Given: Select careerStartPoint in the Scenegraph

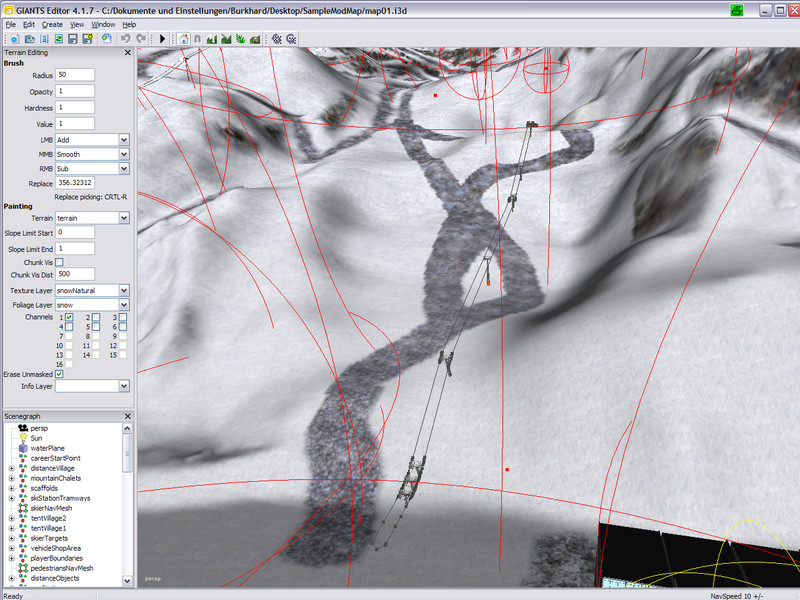Looking at the screenshot, I should pyautogui.click(x=56, y=458).
